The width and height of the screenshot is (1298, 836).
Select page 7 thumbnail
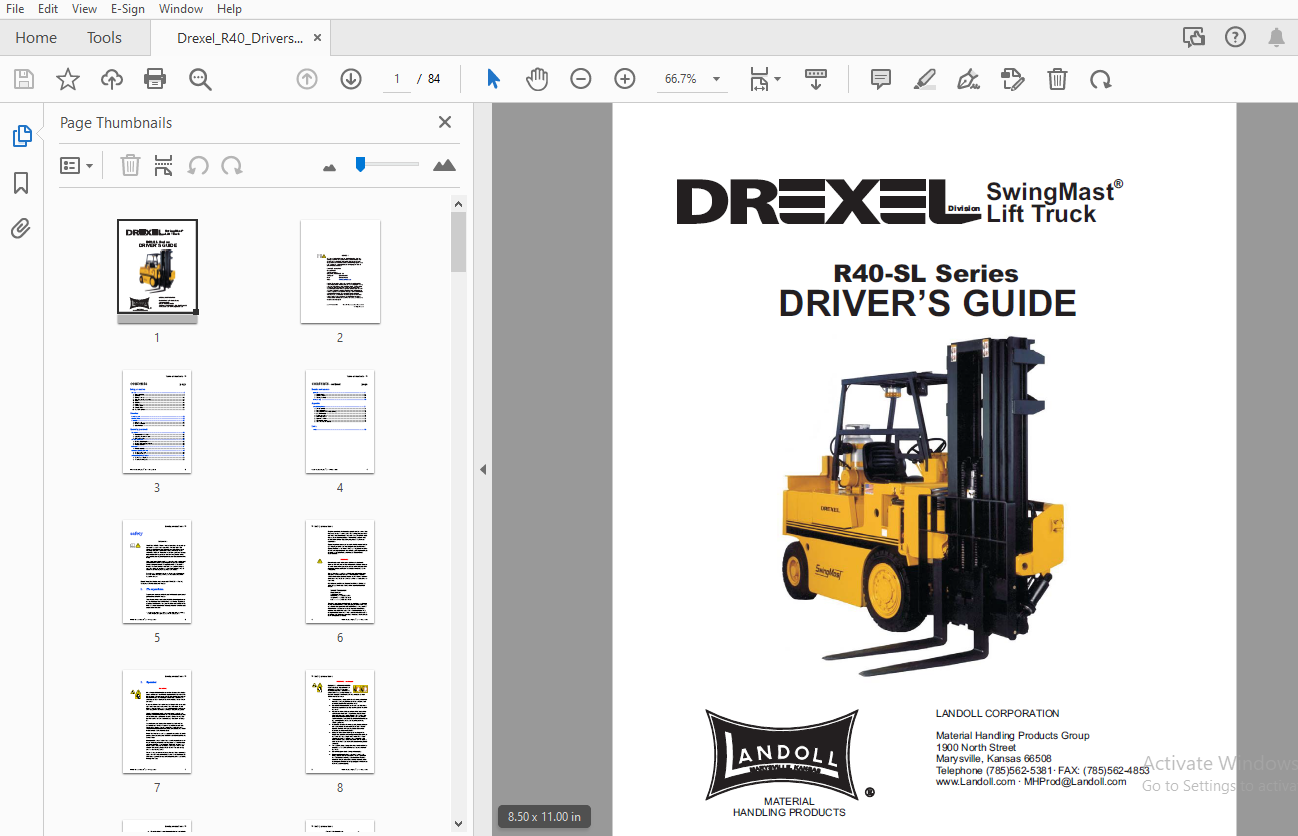(157, 721)
